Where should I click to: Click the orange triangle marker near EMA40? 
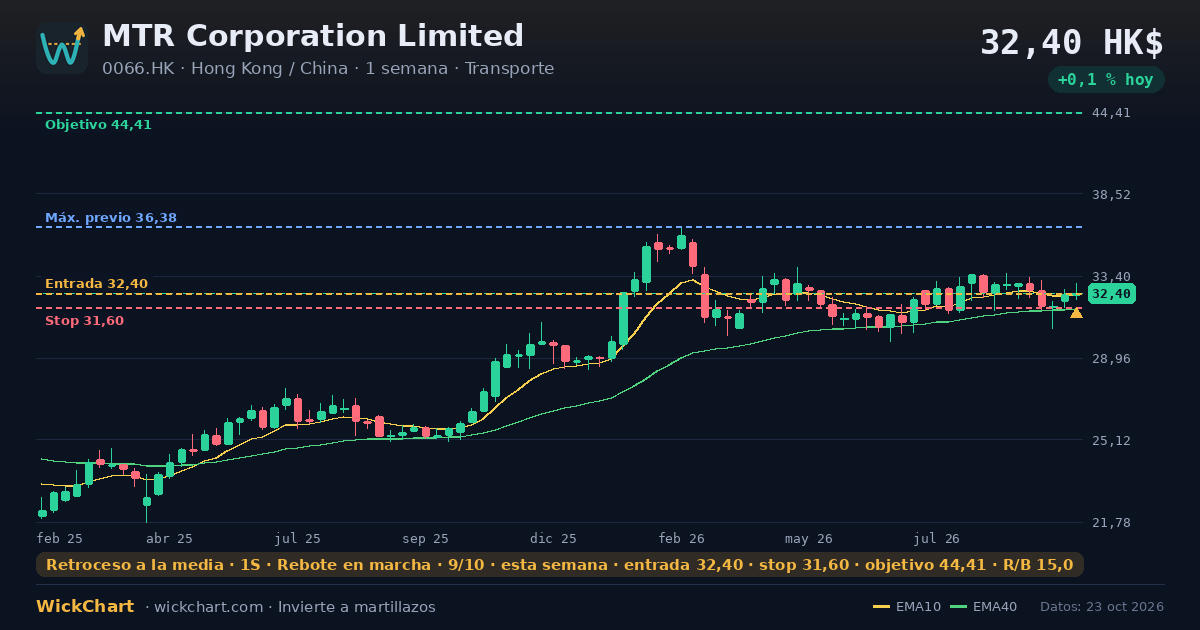pos(1076,313)
